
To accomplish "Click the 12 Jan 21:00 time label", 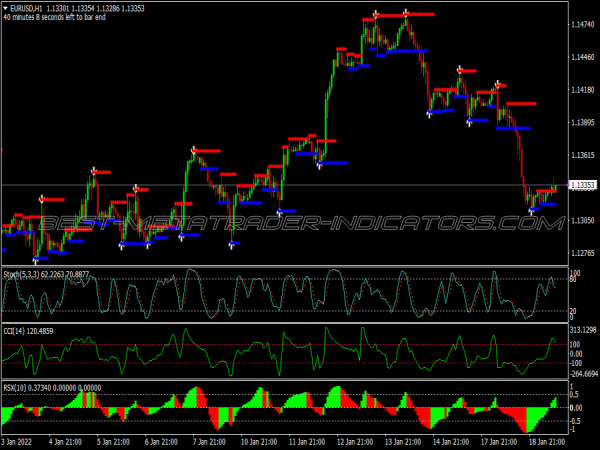I will point(355,442).
